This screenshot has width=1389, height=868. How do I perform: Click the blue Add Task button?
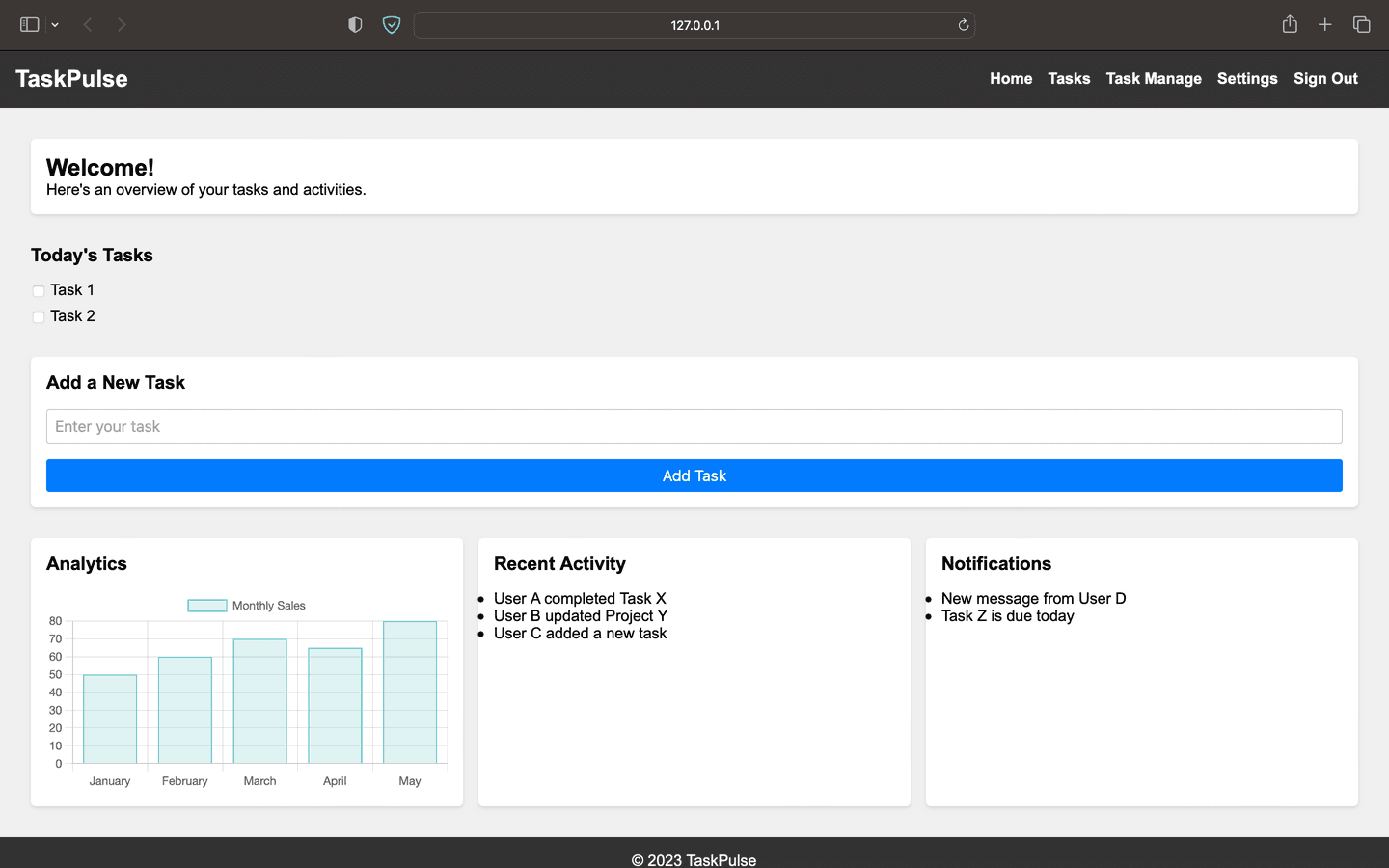coord(694,475)
